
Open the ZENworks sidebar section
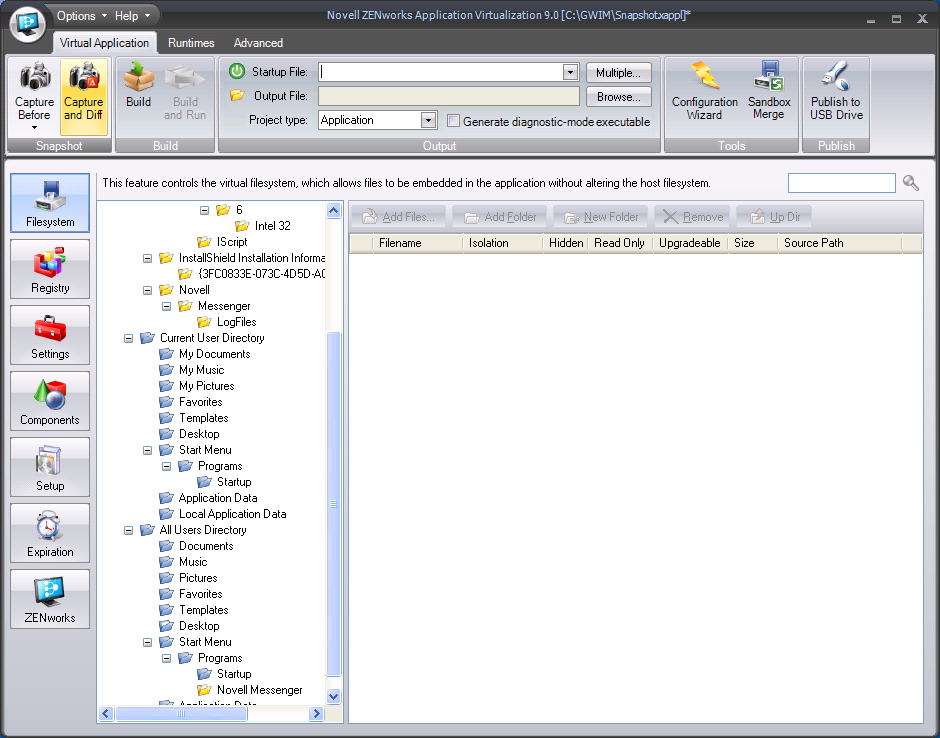point(50,599)
